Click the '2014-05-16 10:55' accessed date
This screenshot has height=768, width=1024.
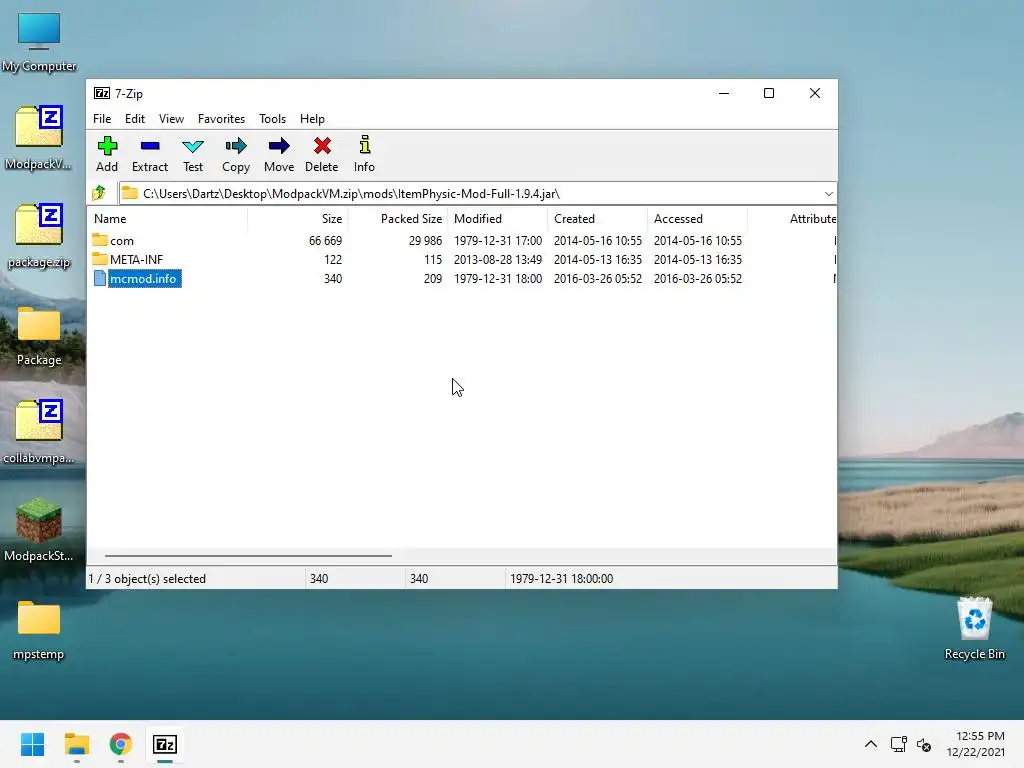[697, 240]
